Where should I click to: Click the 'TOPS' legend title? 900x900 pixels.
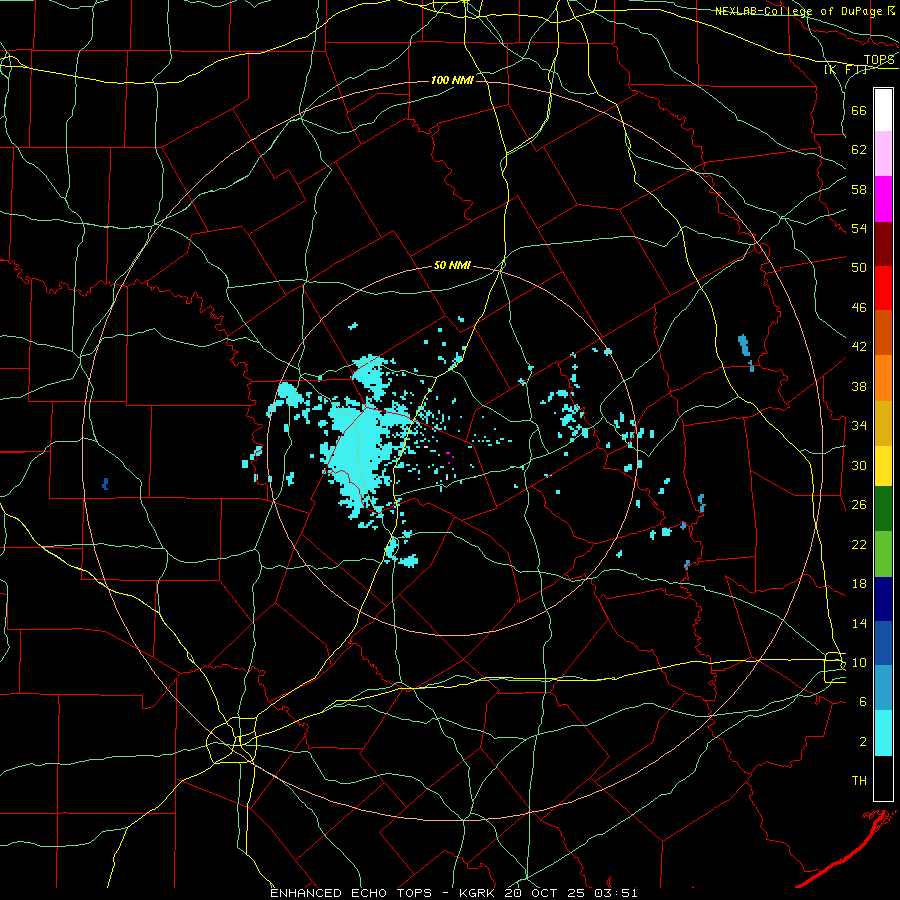[x=879, y=60]
